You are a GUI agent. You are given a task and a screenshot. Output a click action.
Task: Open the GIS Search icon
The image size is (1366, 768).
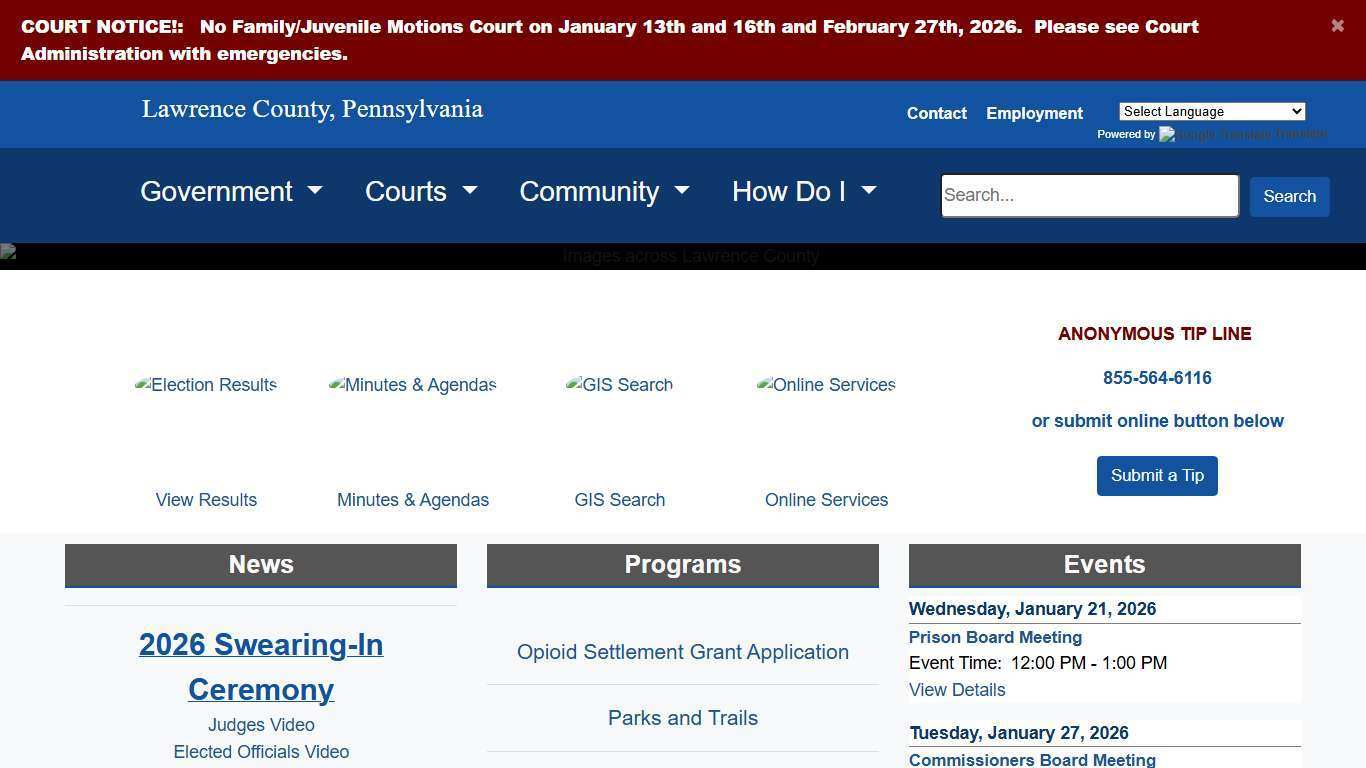tap(619, 385)
